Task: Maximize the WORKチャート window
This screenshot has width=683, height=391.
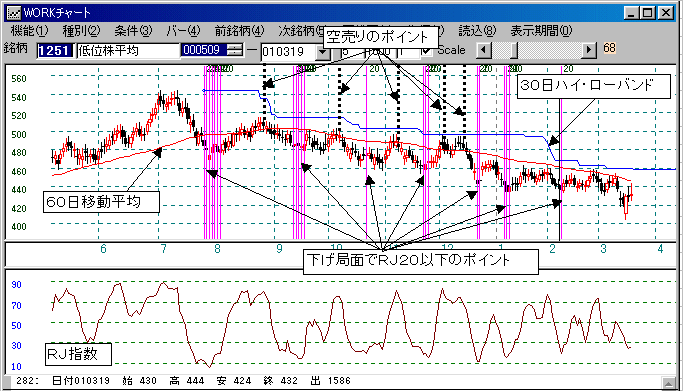Action: pyautogui.click(x=648, y=13)
